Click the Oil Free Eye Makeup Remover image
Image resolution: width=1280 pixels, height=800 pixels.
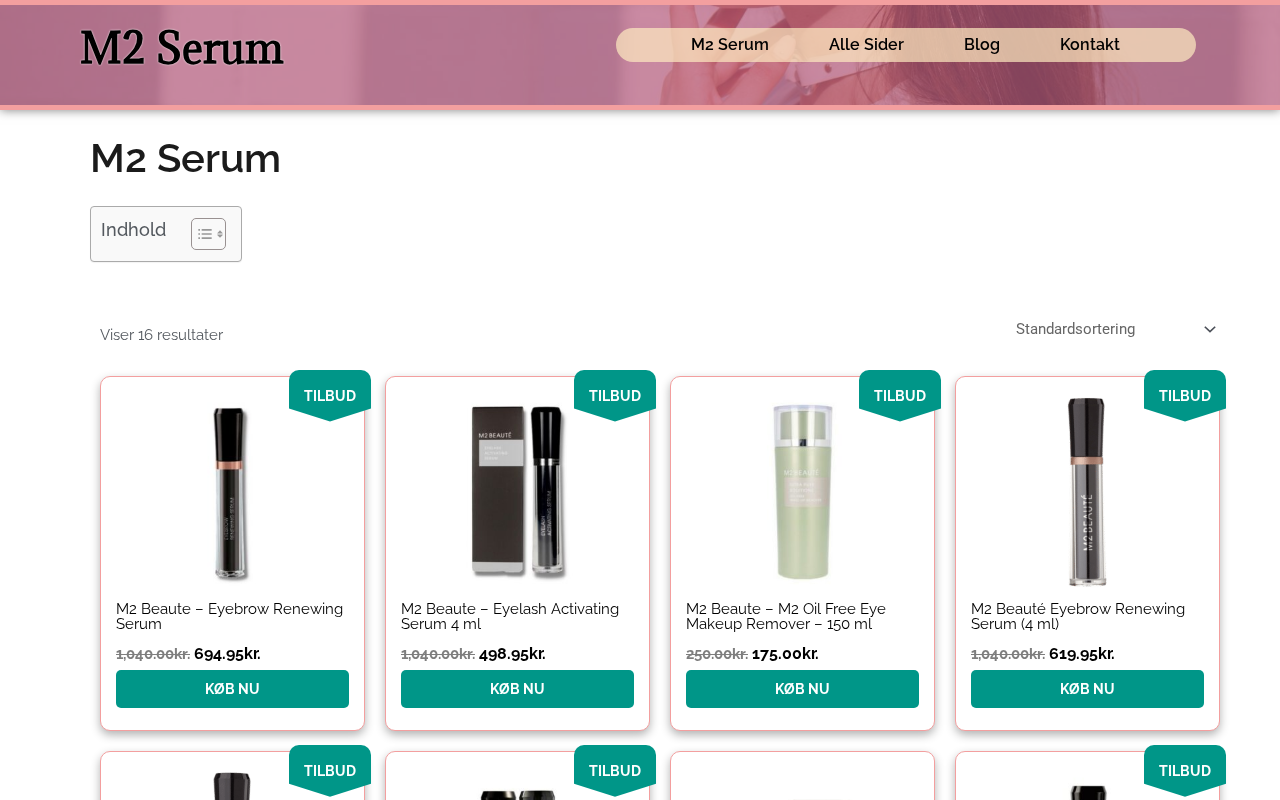point(802,490)
